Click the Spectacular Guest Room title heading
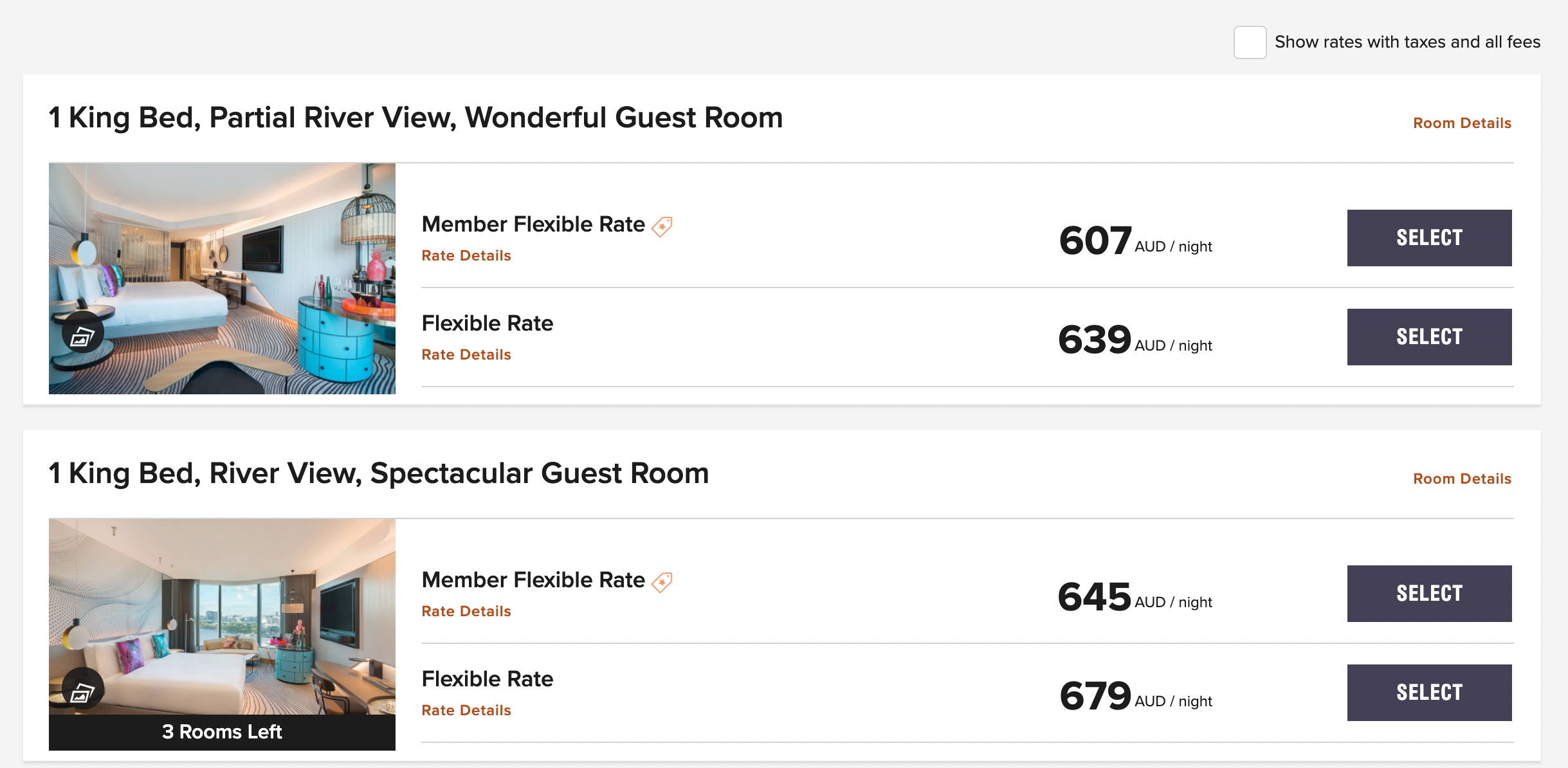 [x=379, y=473]
